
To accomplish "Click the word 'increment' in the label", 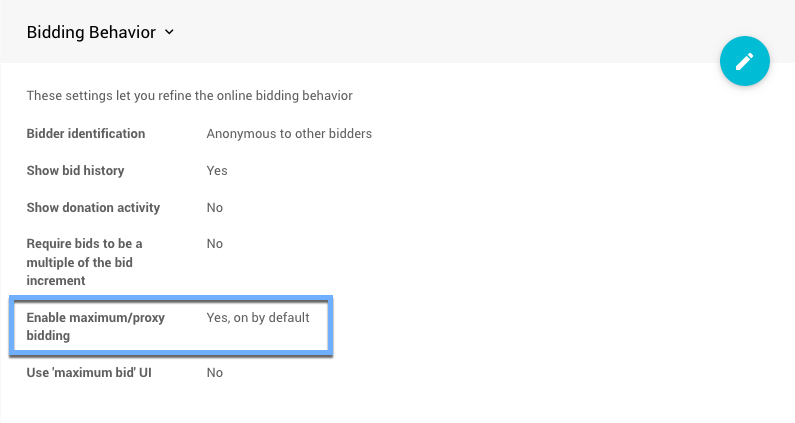I will pos(56,280).
